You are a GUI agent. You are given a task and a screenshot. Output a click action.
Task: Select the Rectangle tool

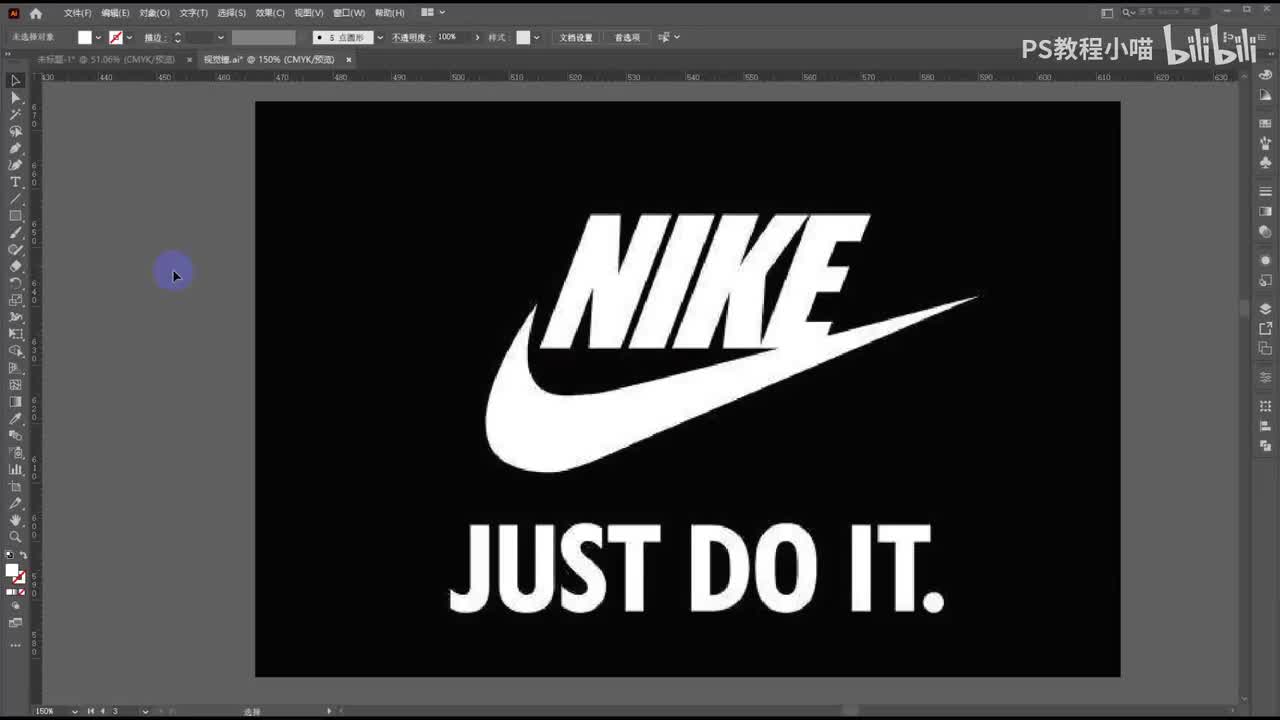15,216
